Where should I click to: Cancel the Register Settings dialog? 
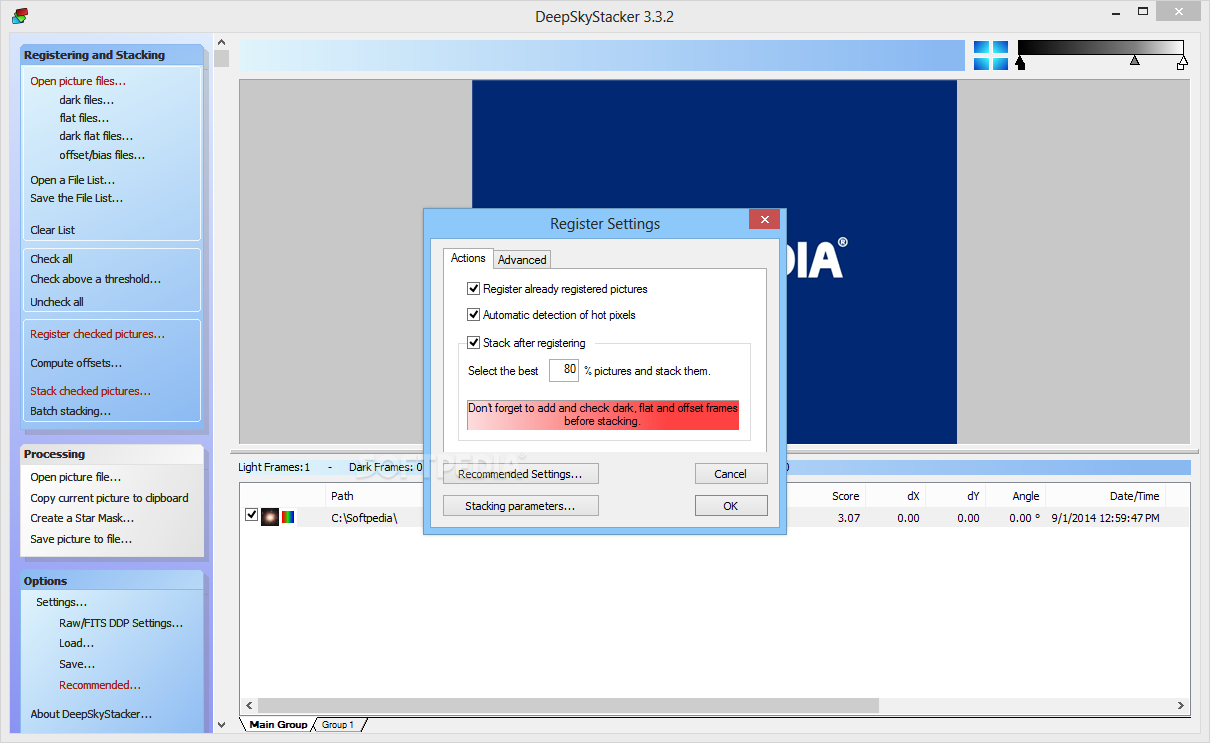[731, 474]
